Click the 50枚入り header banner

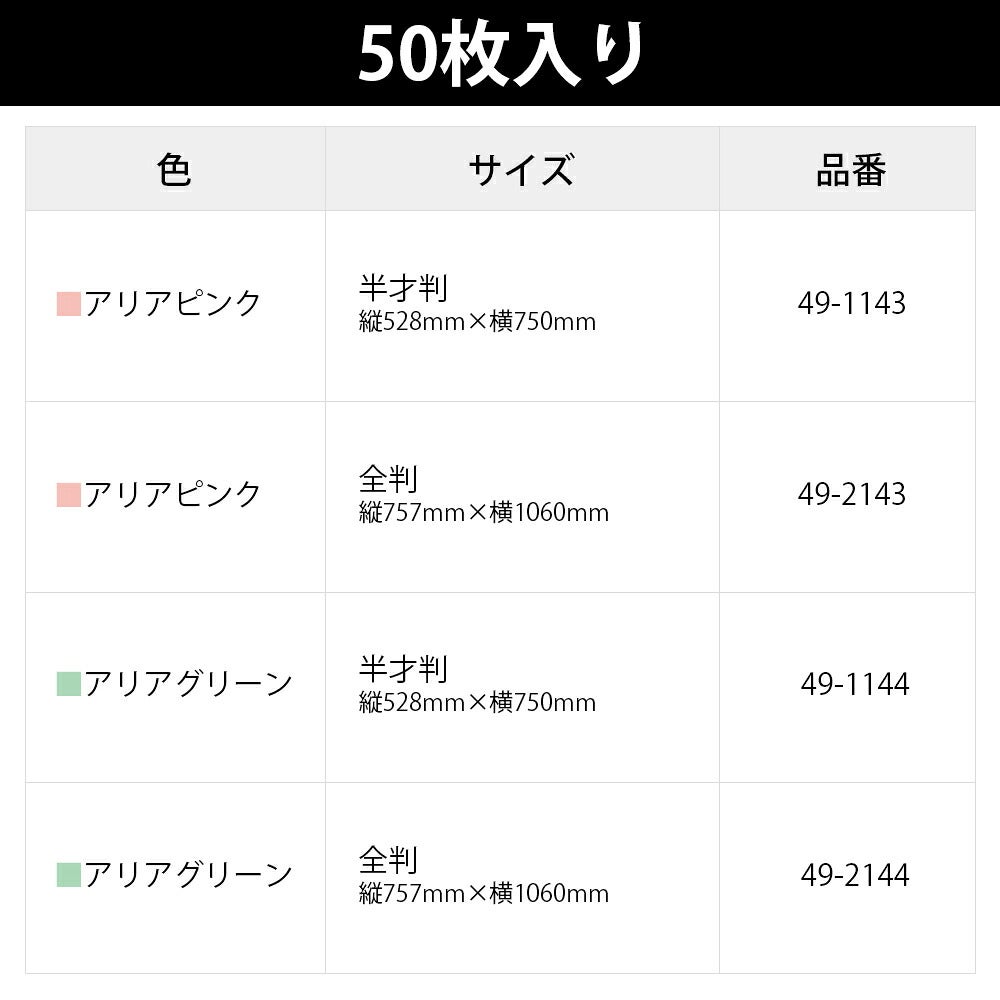pos(500,53)
